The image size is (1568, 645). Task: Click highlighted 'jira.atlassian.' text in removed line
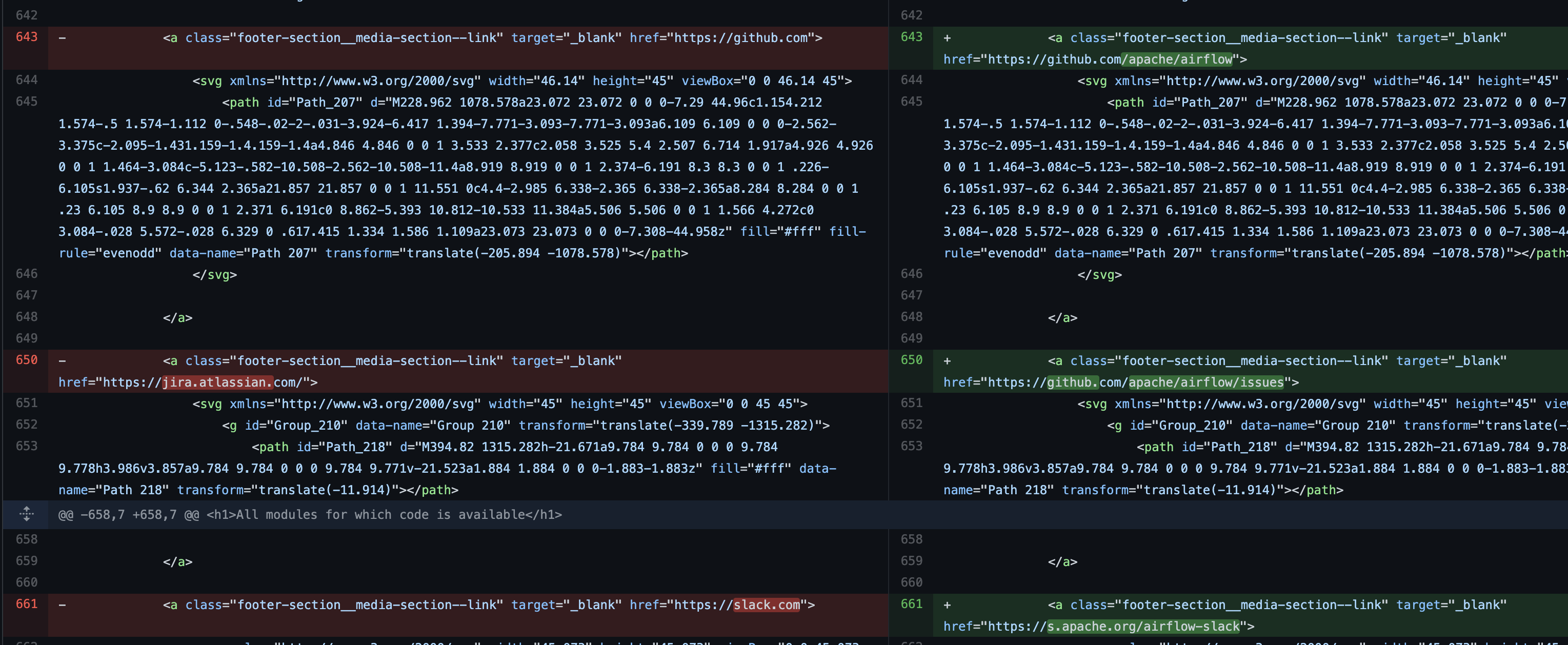coord(217,382)
